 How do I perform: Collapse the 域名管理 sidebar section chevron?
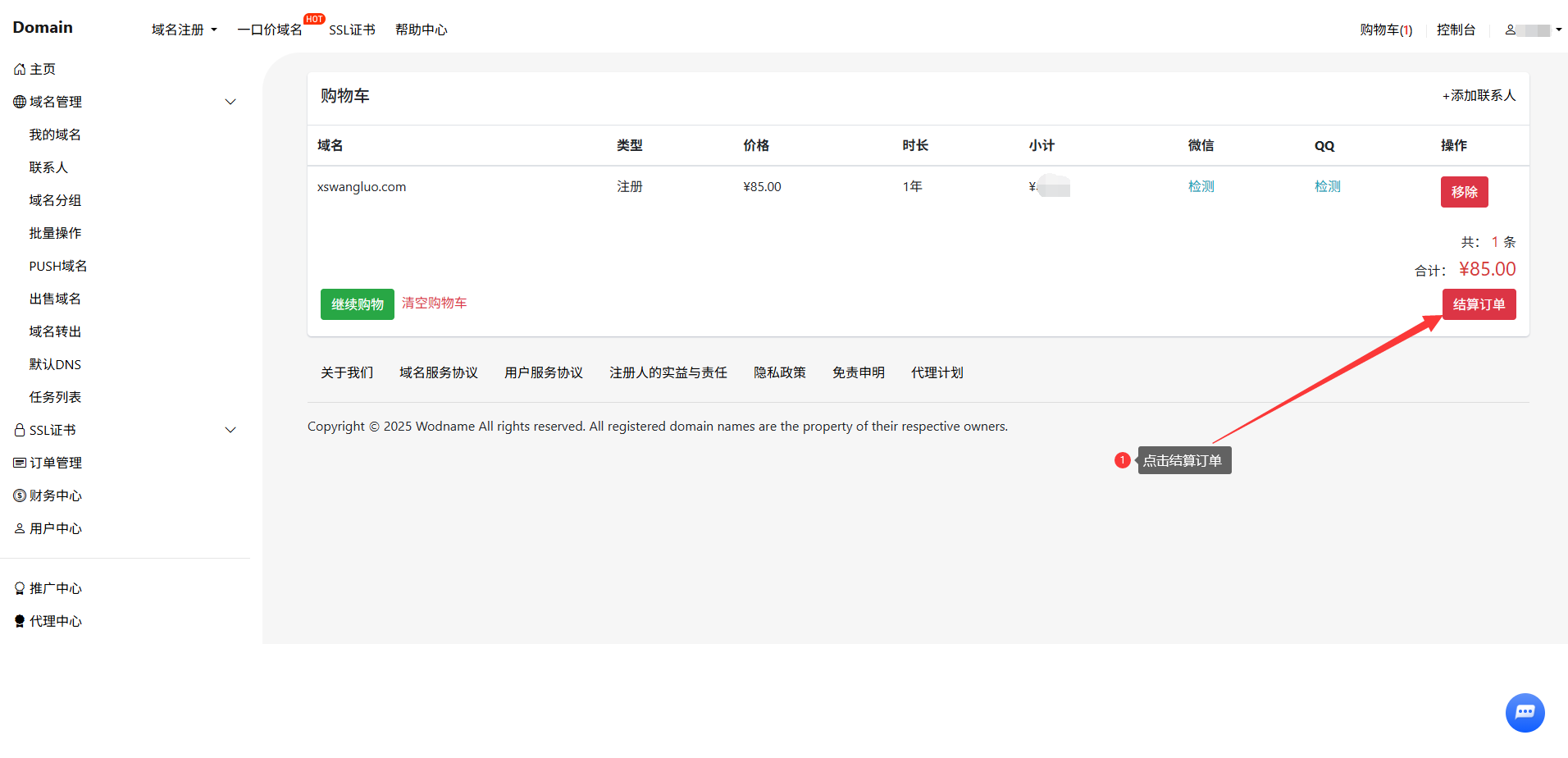(230, 103)
